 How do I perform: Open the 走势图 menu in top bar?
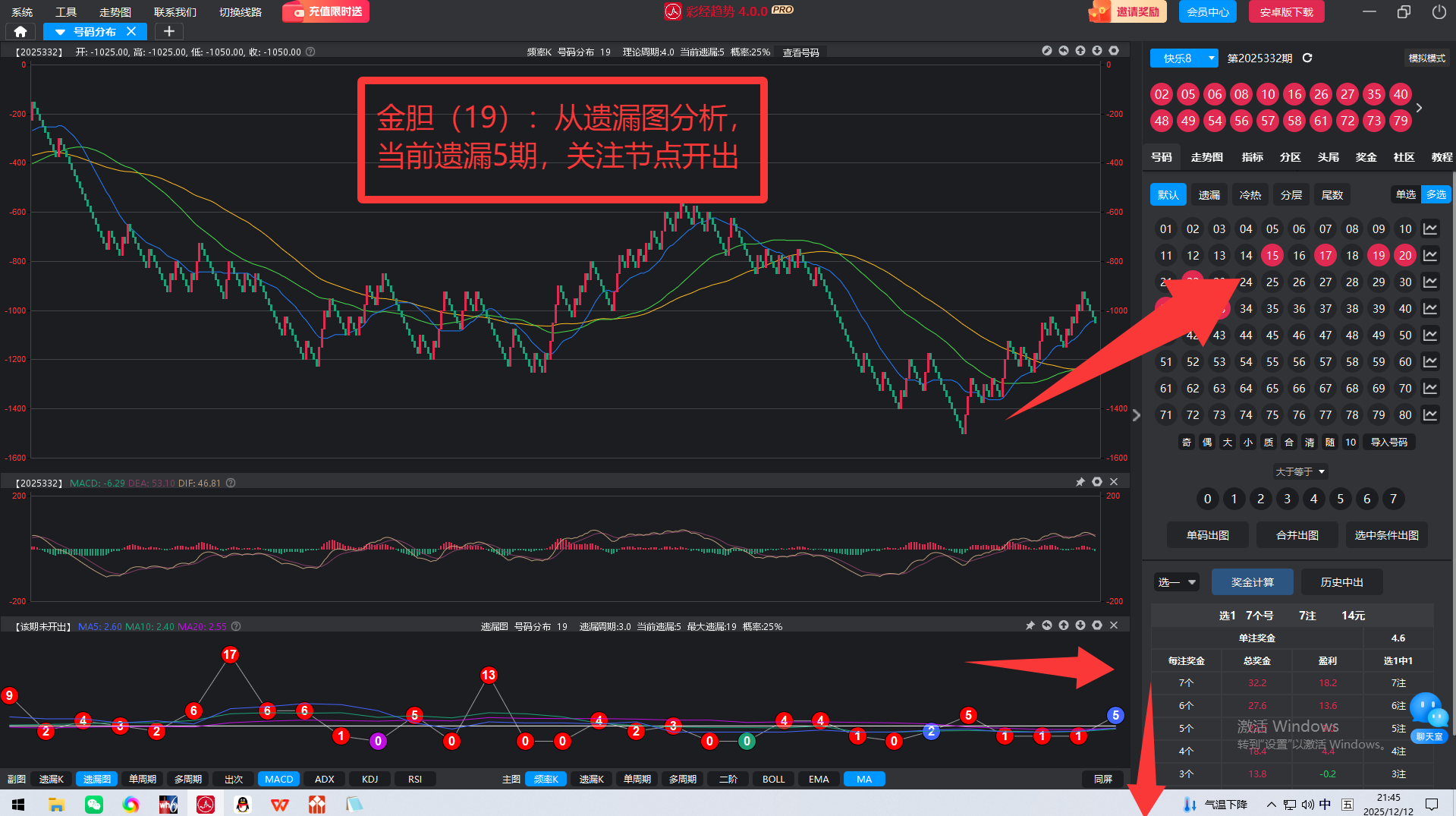tap(115, 12)
